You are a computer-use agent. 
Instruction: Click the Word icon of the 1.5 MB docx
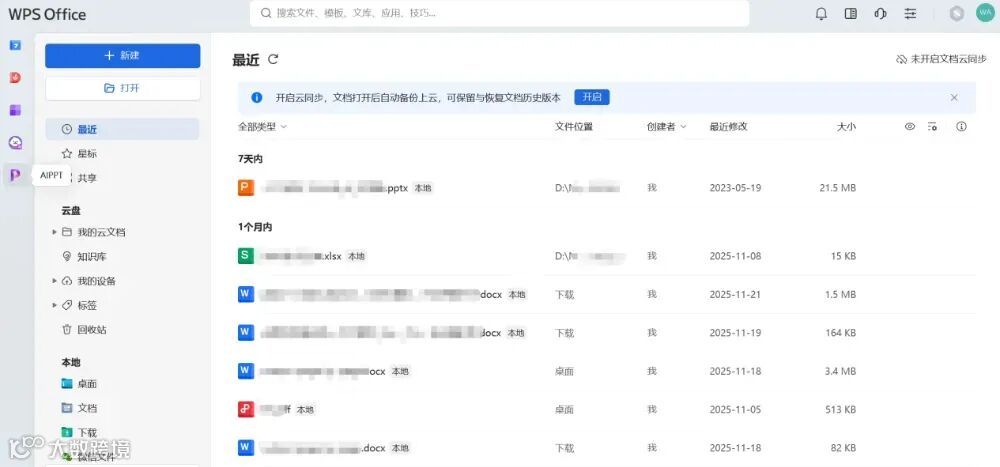click(246, 294)
